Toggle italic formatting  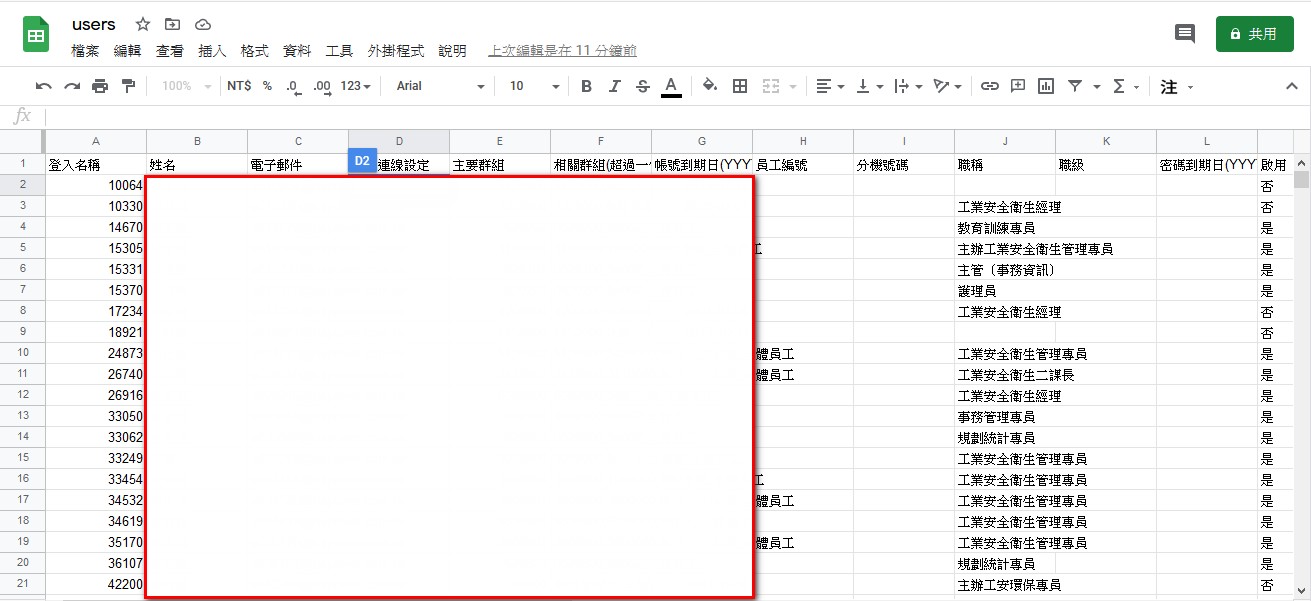pyautogui.click(x=615, y=86)
